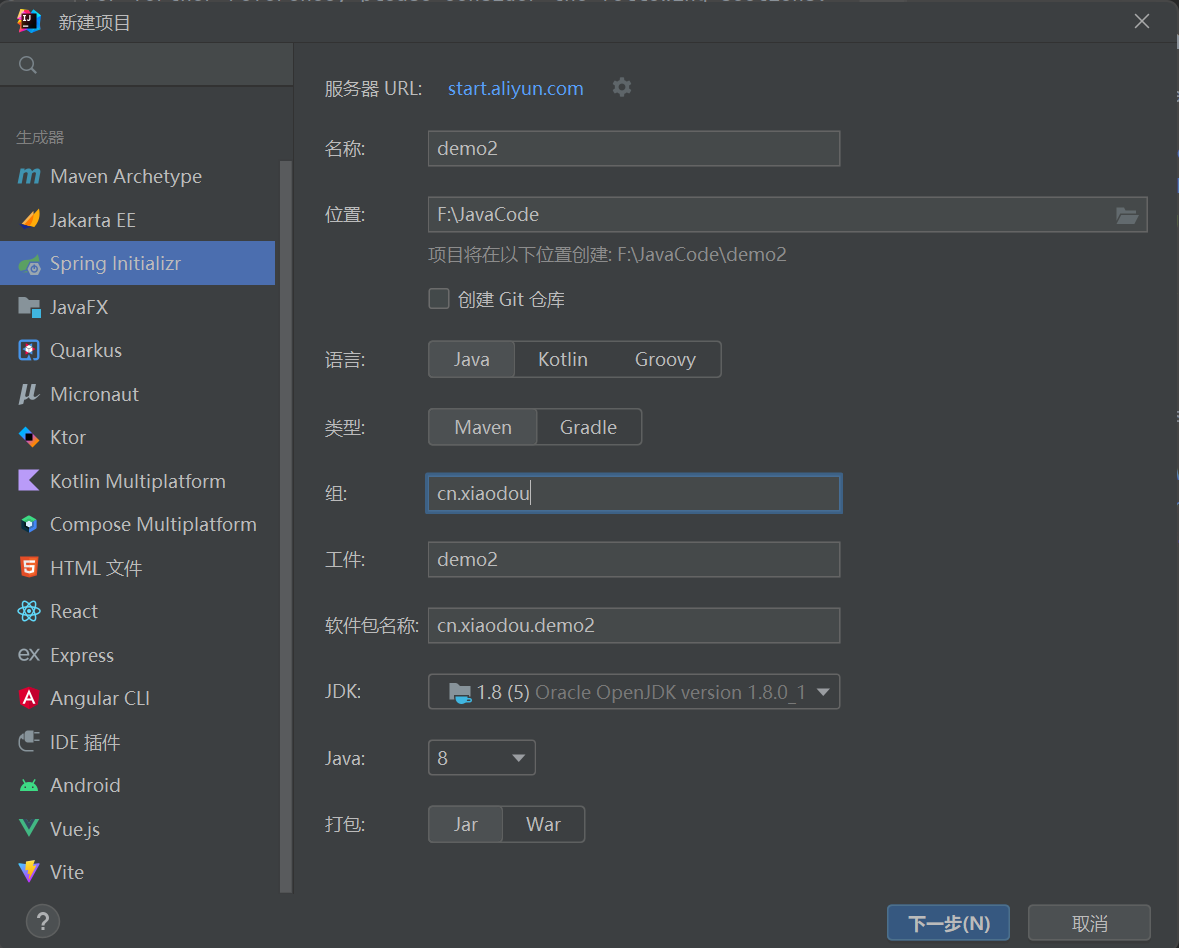The height and width of the screenshot is (948, 1179).
Task: Select Compose Multiplatform entry
Action: click(x=138, y=524)
